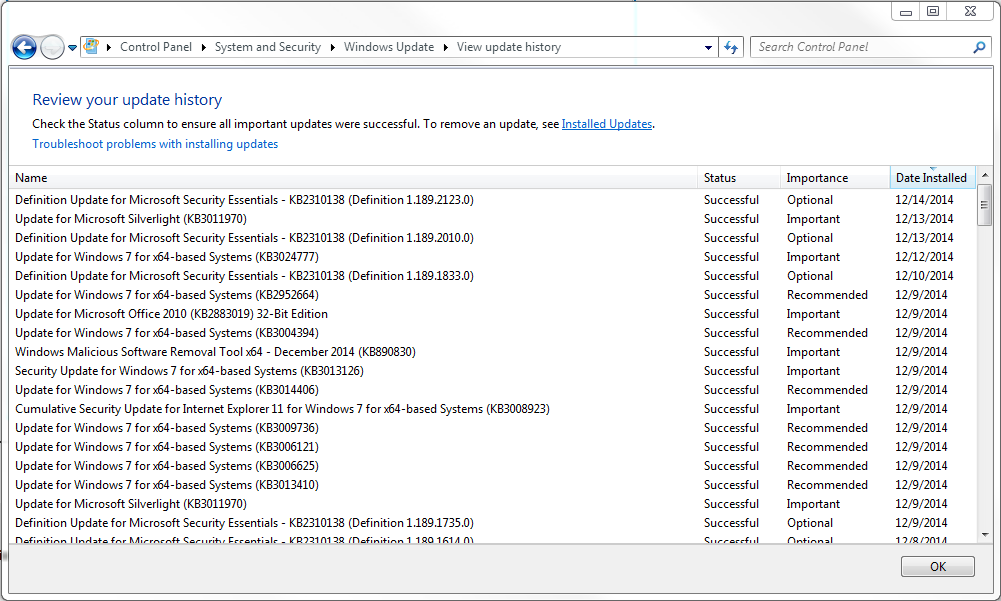Screen dimensions: 1001x601
Task: Go to Windows Update breadcrumb
Action: 389,47
